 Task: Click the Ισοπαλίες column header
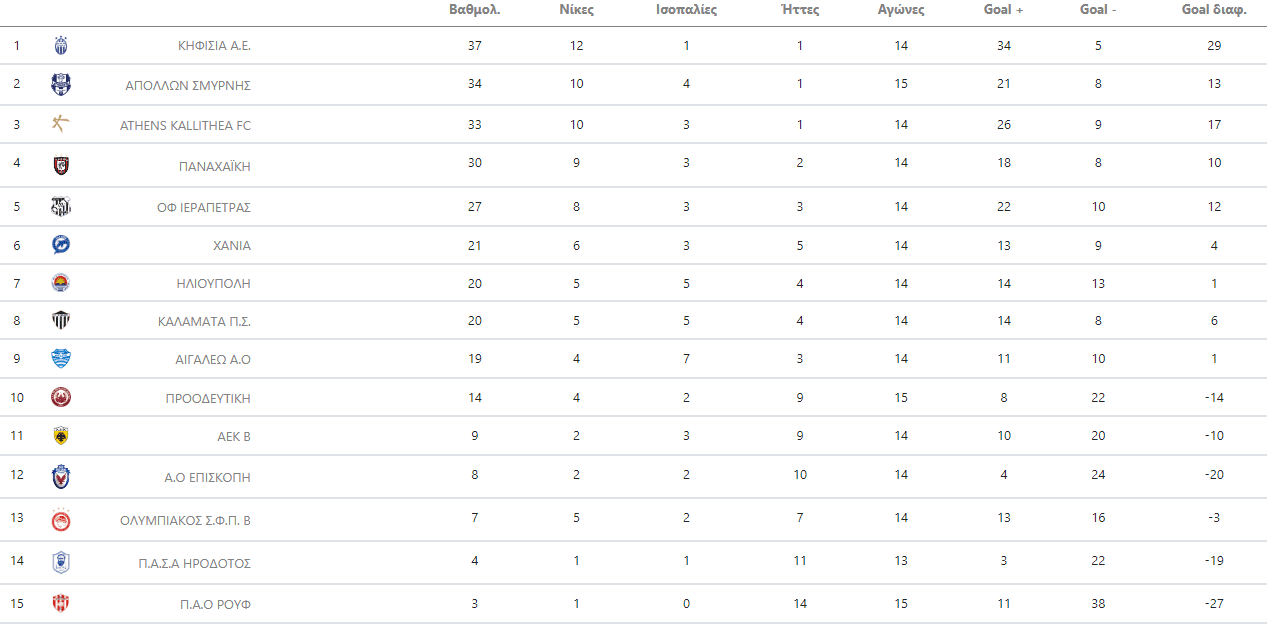686,10
